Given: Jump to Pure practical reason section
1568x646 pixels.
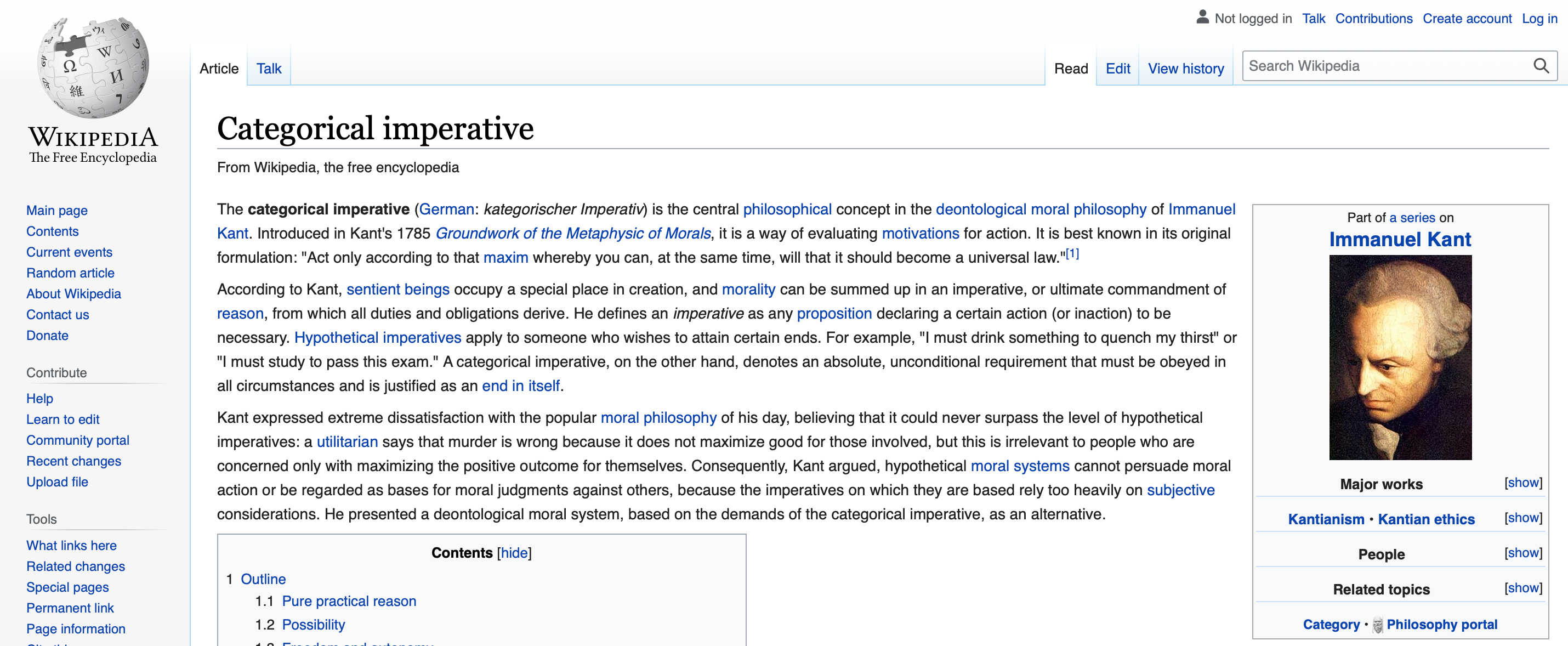Looking at the screenshot, I should [x=349, y=601].
